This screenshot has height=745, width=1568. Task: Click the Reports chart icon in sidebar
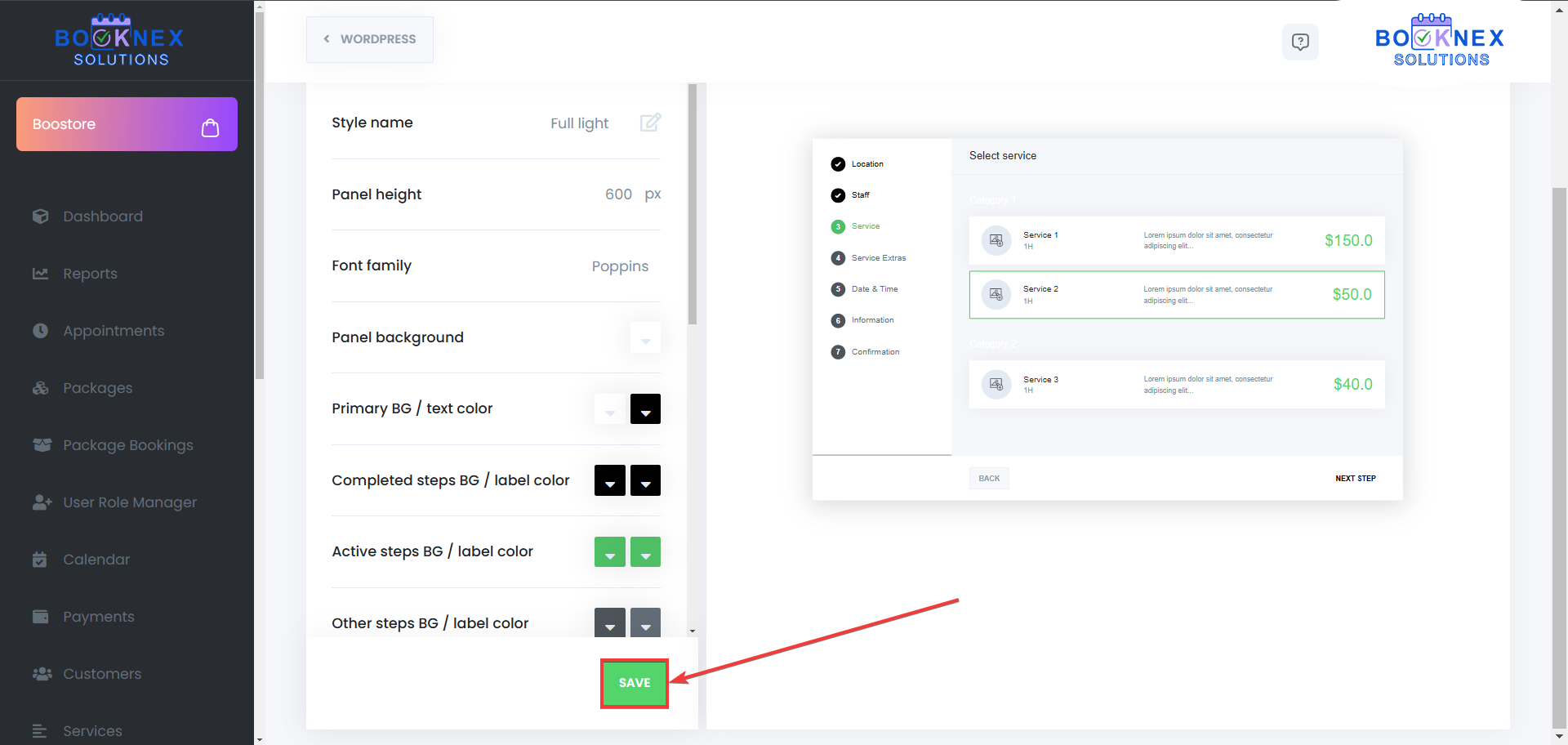tap(41, 274)
